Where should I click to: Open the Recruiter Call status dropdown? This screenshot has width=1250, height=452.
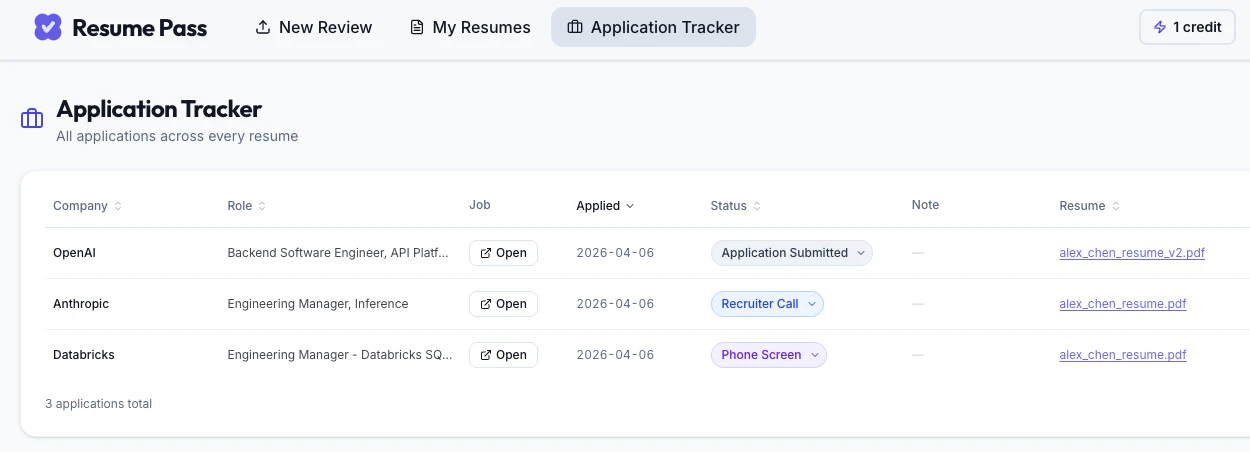[767, 304]
